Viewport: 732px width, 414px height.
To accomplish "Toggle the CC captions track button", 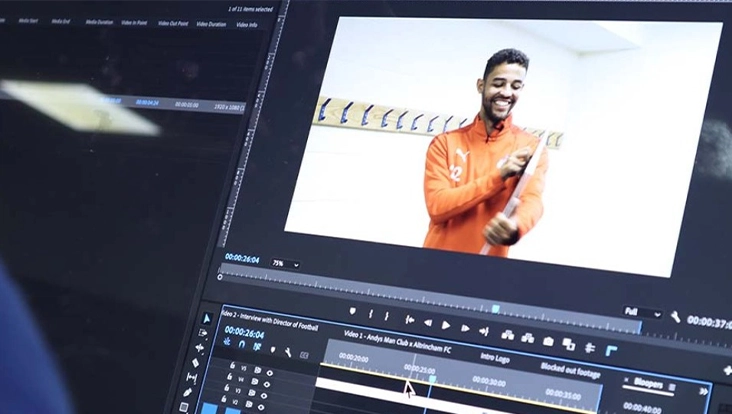I will [x=304, y=355].
